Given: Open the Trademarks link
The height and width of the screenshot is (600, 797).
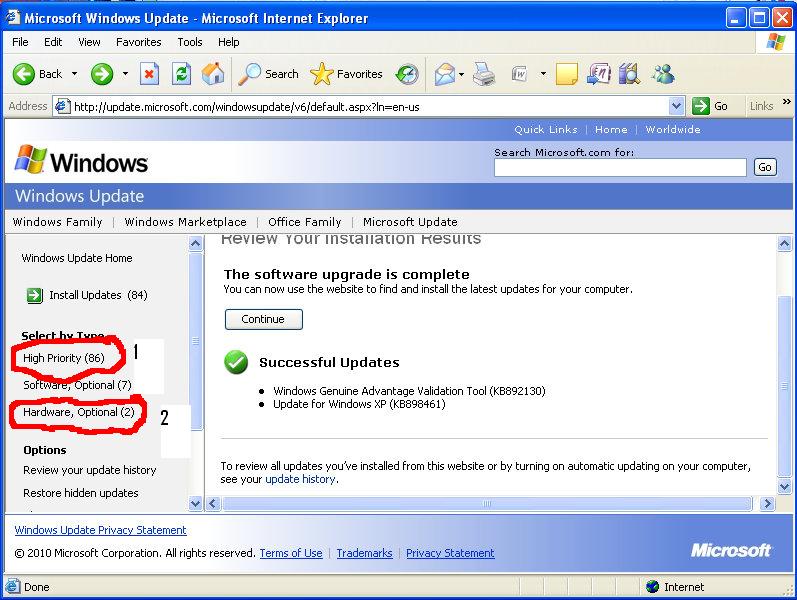Looking at the screenshot, I should 364,553.
